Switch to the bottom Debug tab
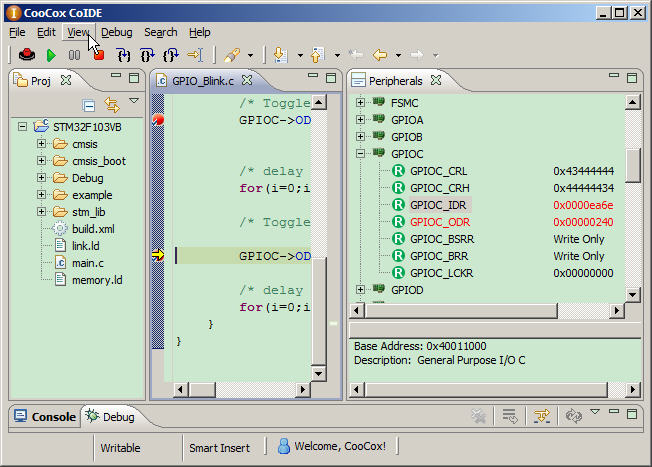Image resolution: width=652 pixels, height=467 pixels. tap(110, 417)
